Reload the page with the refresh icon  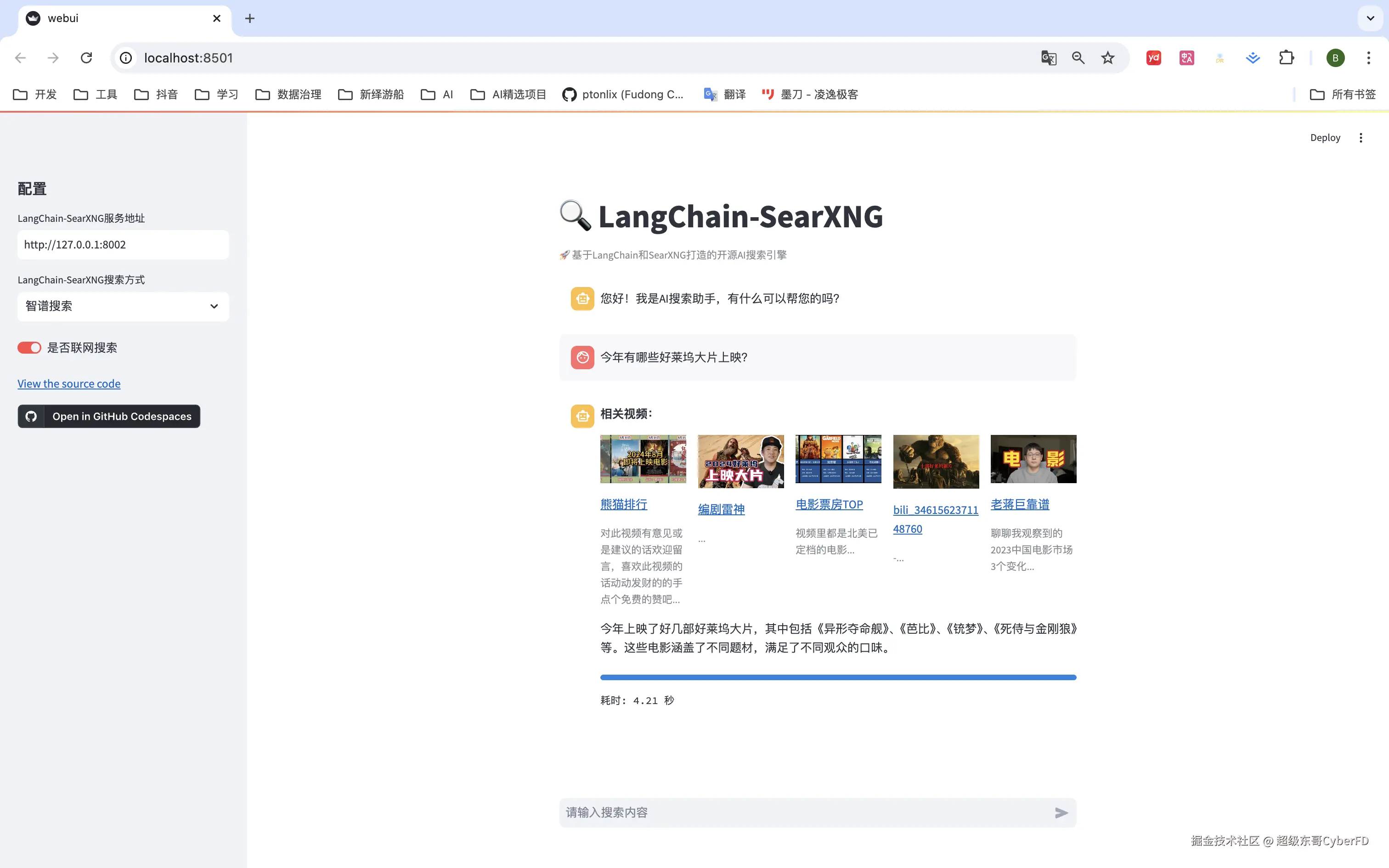86,58
